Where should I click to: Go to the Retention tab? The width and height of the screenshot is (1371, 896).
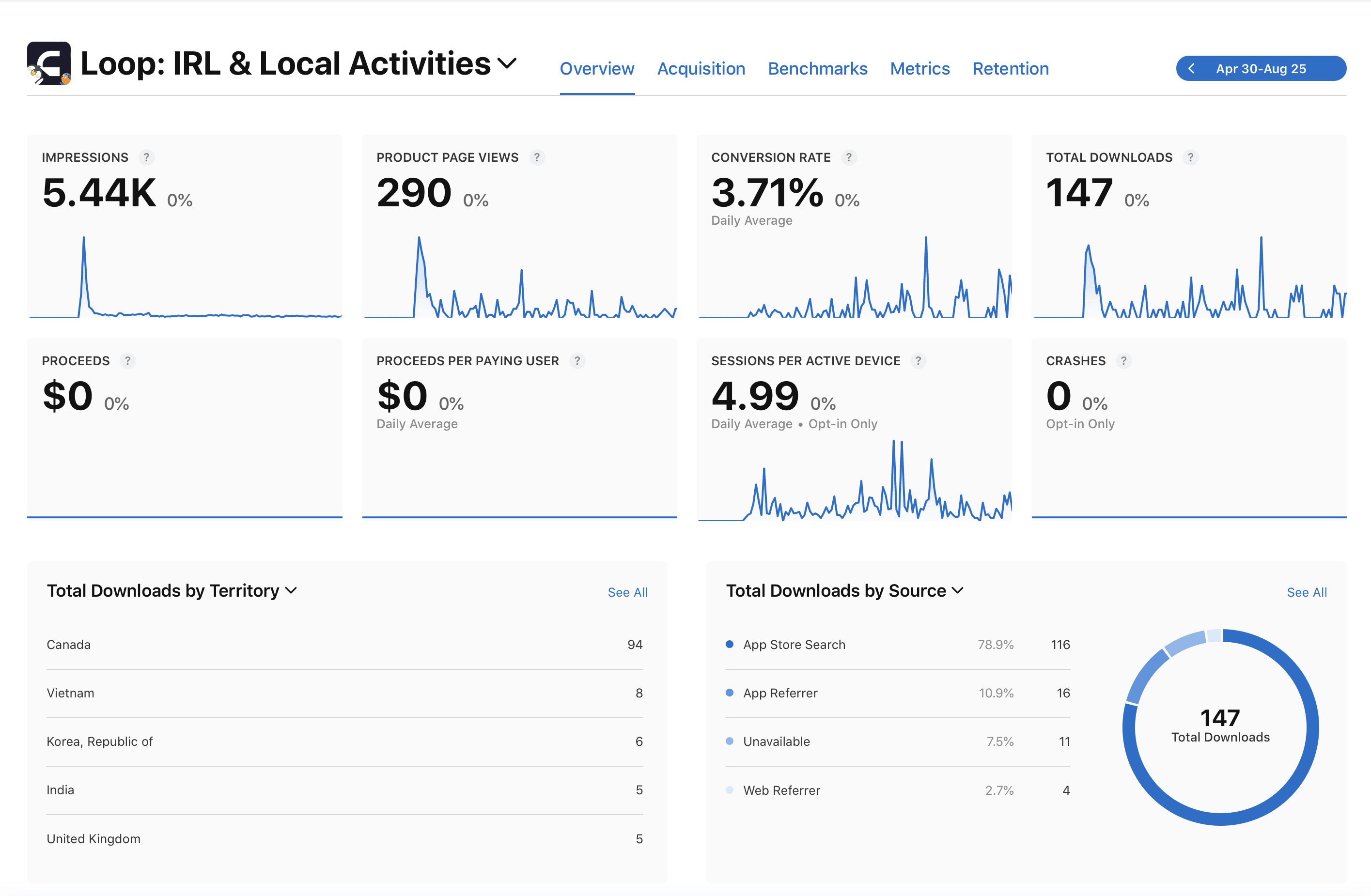tap(1011, 68)
